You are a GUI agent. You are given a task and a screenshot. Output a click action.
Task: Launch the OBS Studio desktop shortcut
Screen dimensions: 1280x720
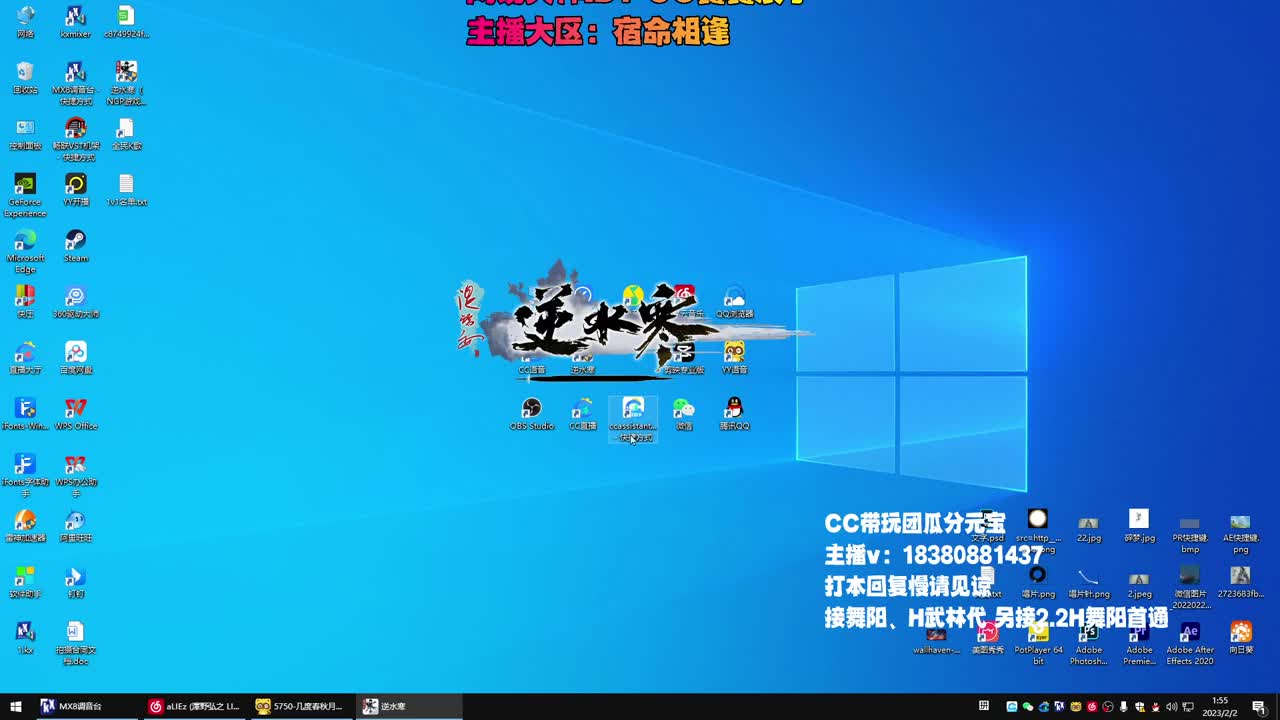click(532, 413)
